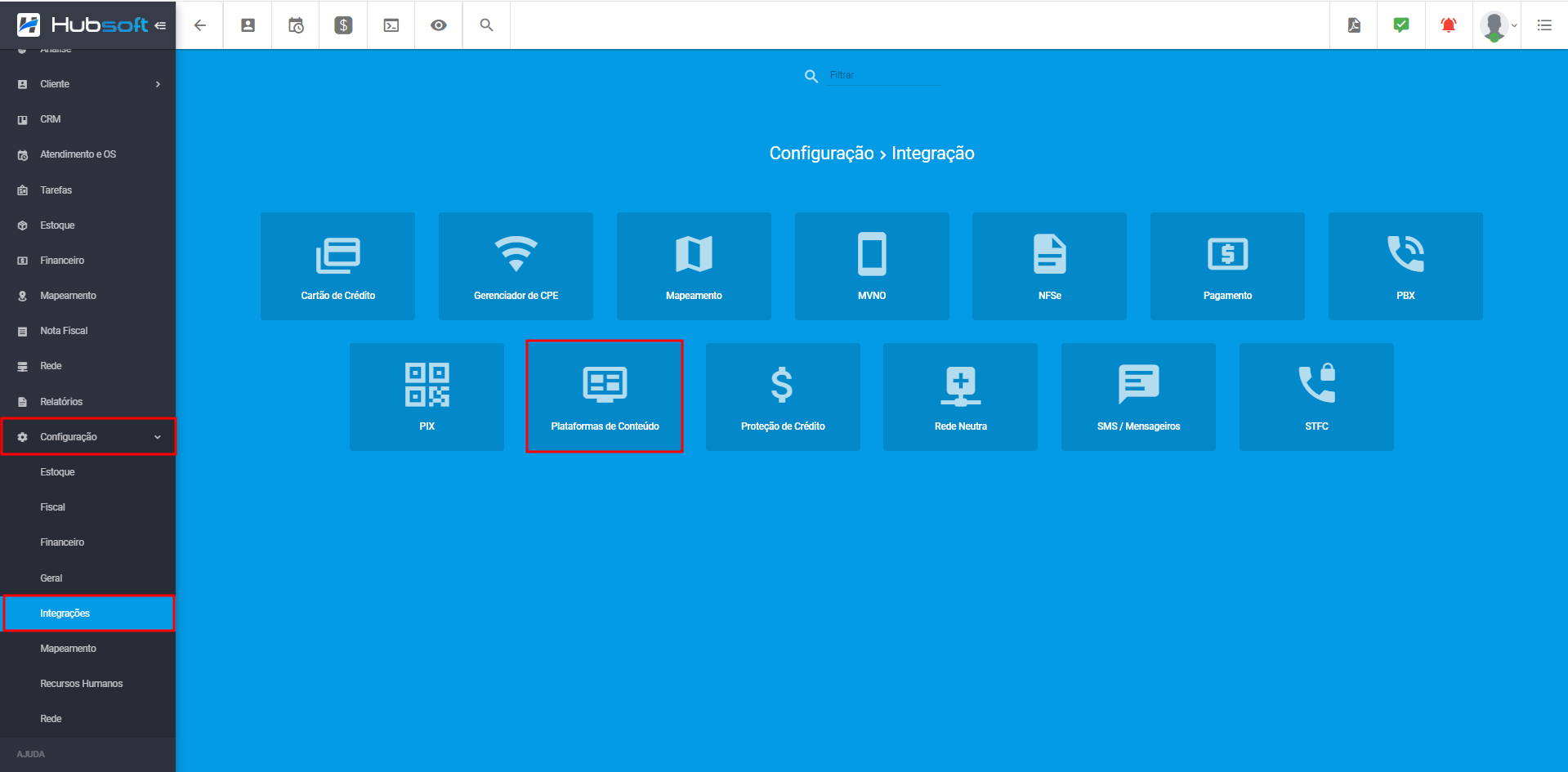Open the Cartão de Crédito integration tile
The height and width of the screenshot is (772, 1568).
point(337,266)
